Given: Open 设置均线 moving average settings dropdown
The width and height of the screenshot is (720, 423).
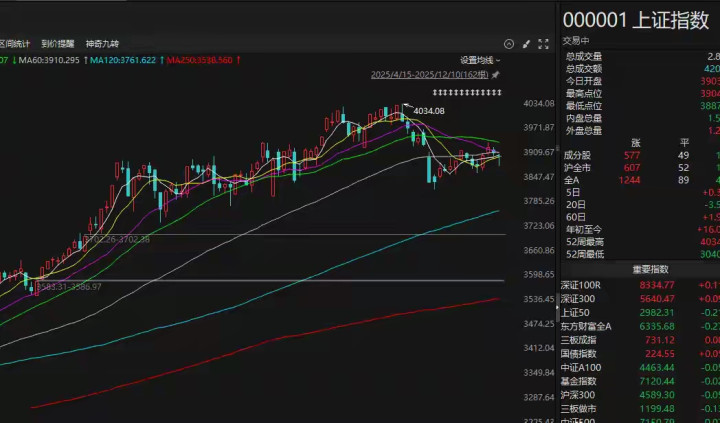Looking at the screenshot, I should click(x=480, y=60).
